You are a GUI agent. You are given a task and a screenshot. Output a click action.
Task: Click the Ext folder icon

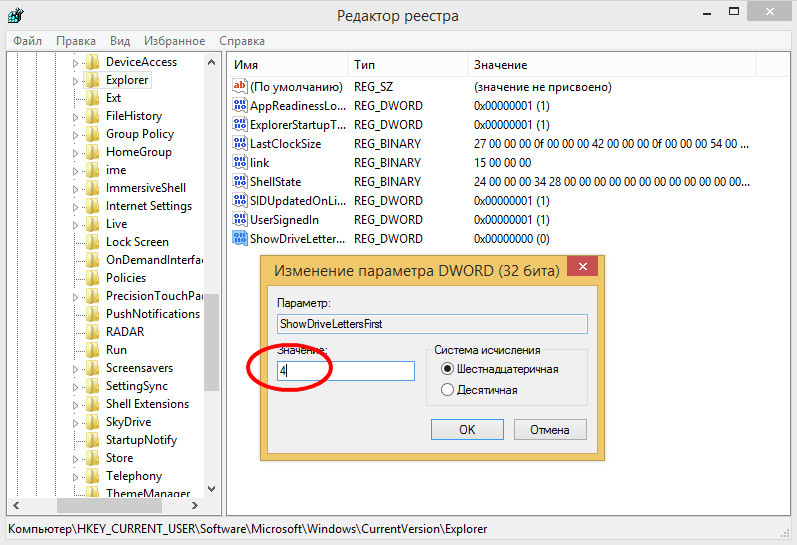[x=93, y=98]
